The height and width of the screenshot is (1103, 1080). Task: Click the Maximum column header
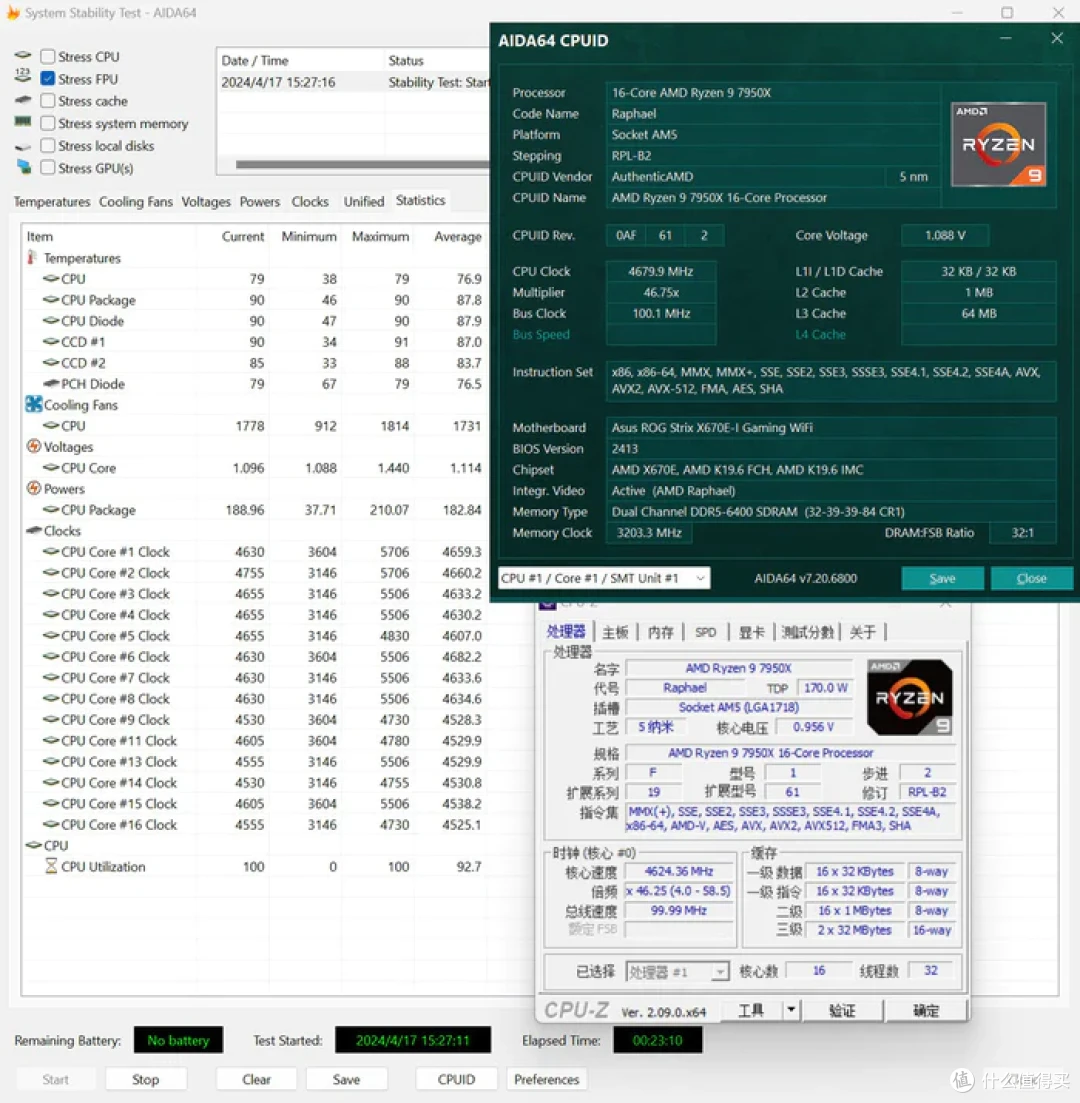pos(380,236)
